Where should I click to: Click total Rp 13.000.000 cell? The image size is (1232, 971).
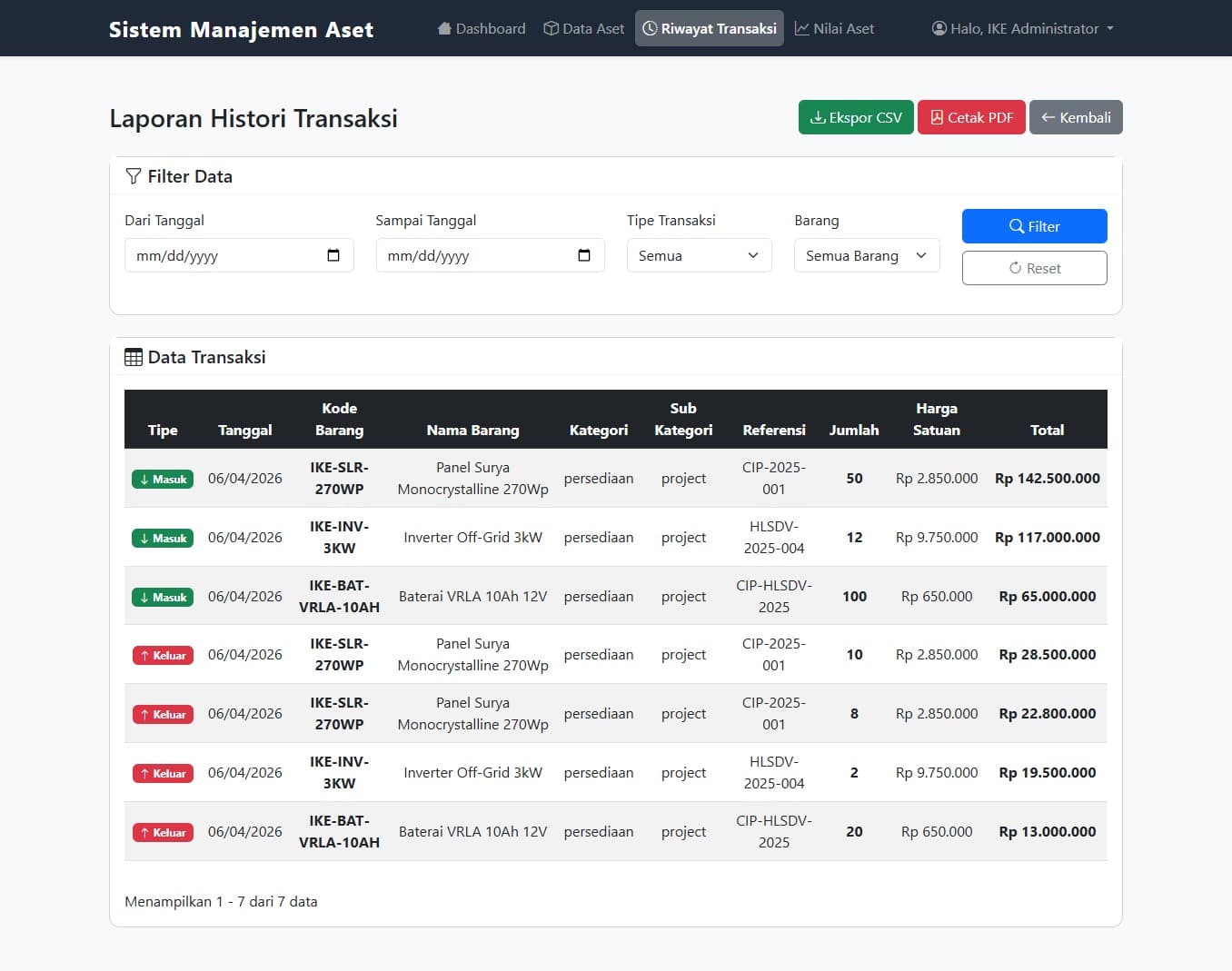[1047, 832]
